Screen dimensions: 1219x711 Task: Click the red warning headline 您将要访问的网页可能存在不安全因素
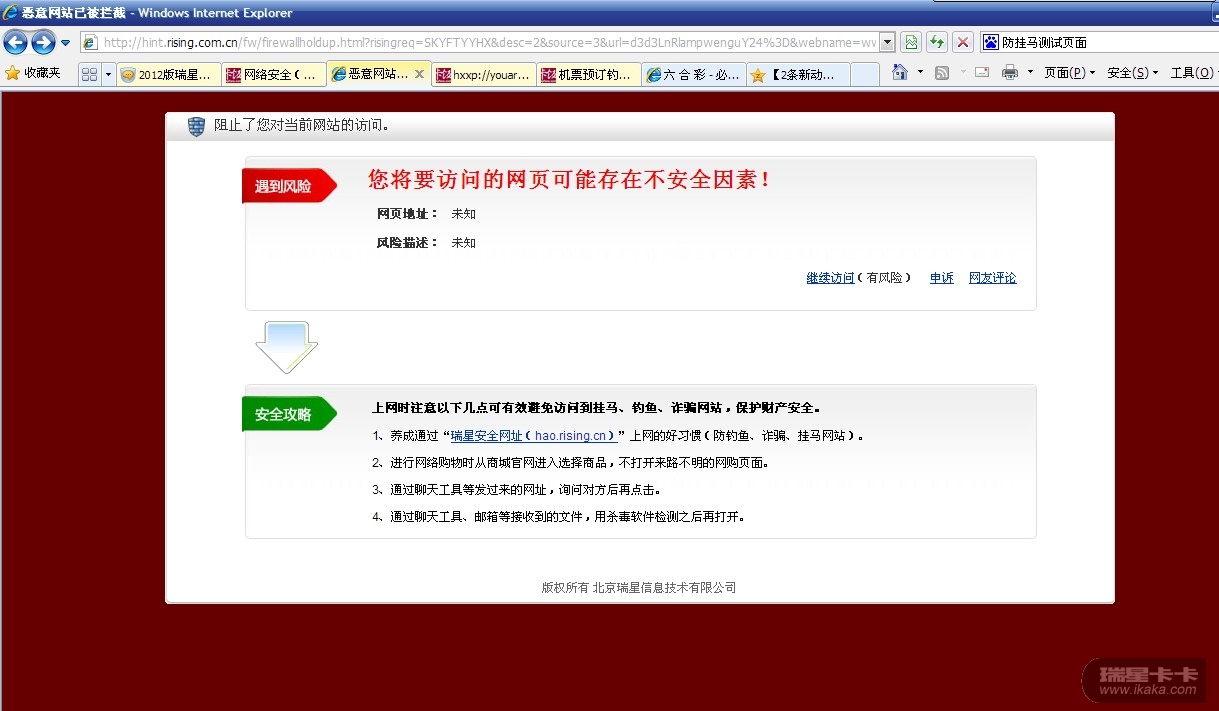click(570, 179)
